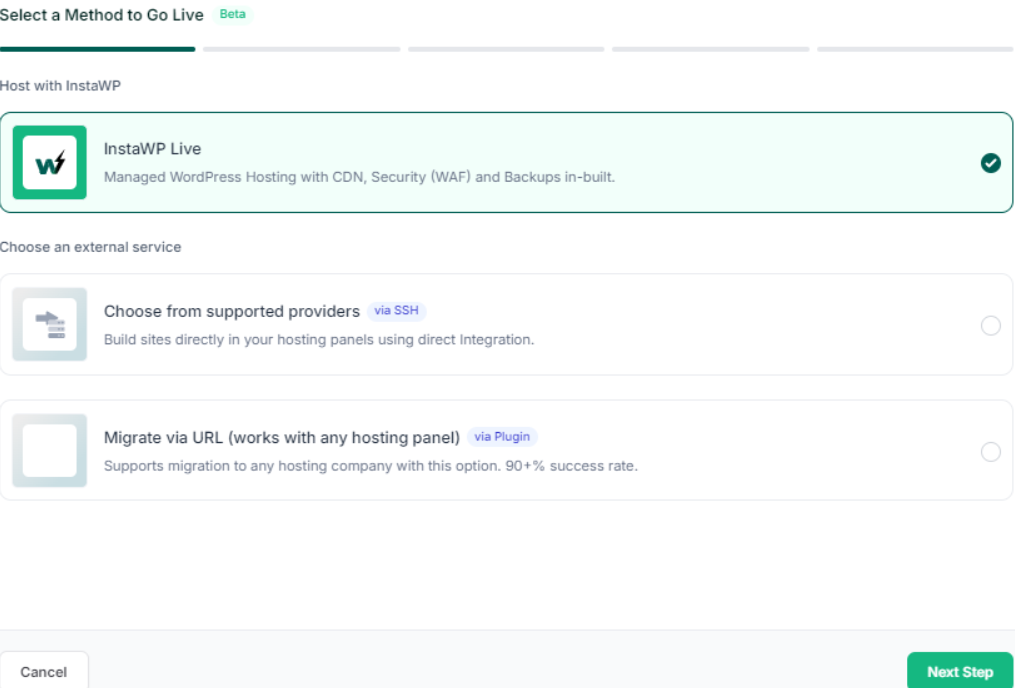Click 'Select a Method to Go Live' heading
Image resolution: width=1015 pixels, height=688 pixels.
click(x=102, y=15)
